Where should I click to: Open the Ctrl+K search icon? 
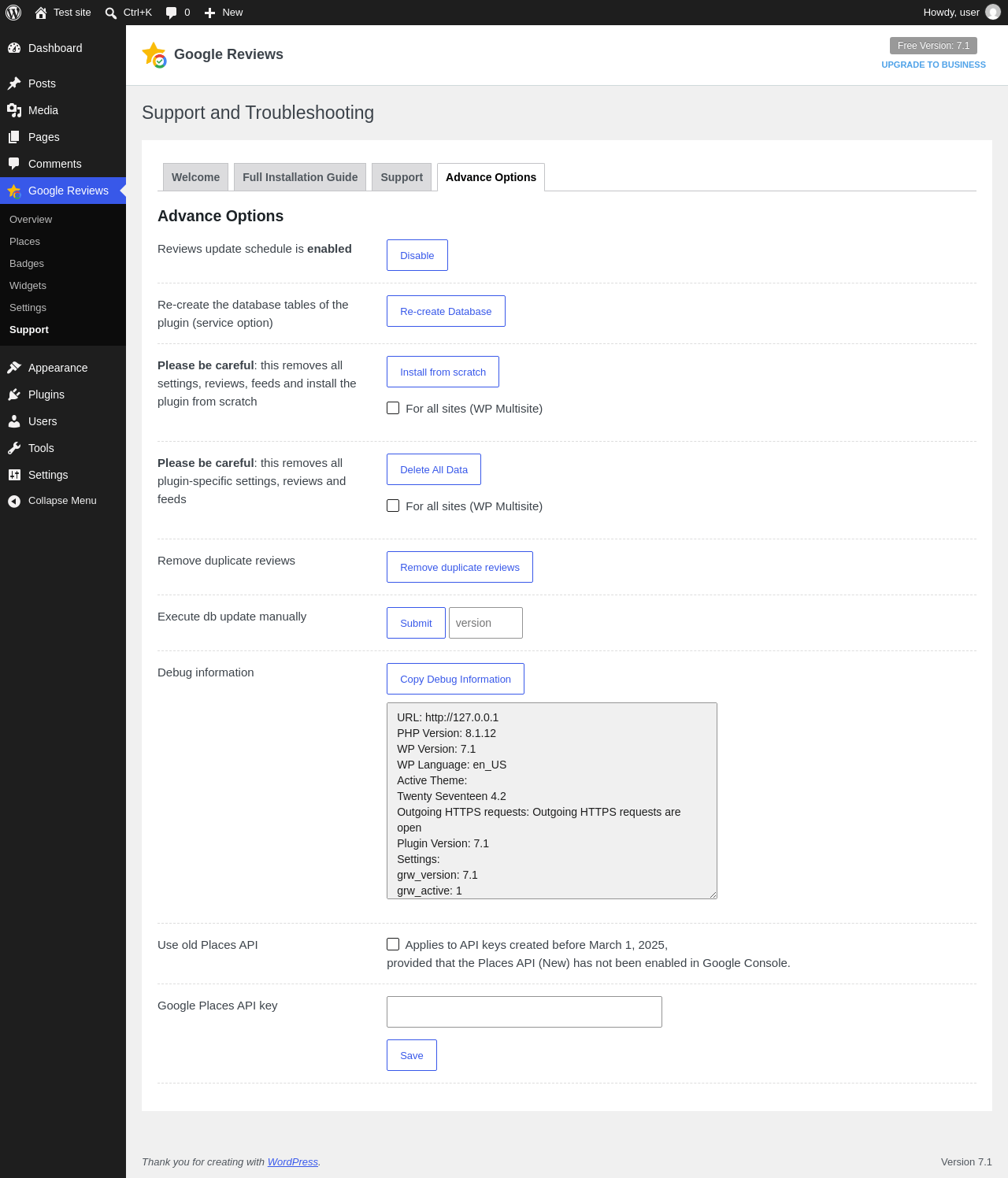point(111,13)
